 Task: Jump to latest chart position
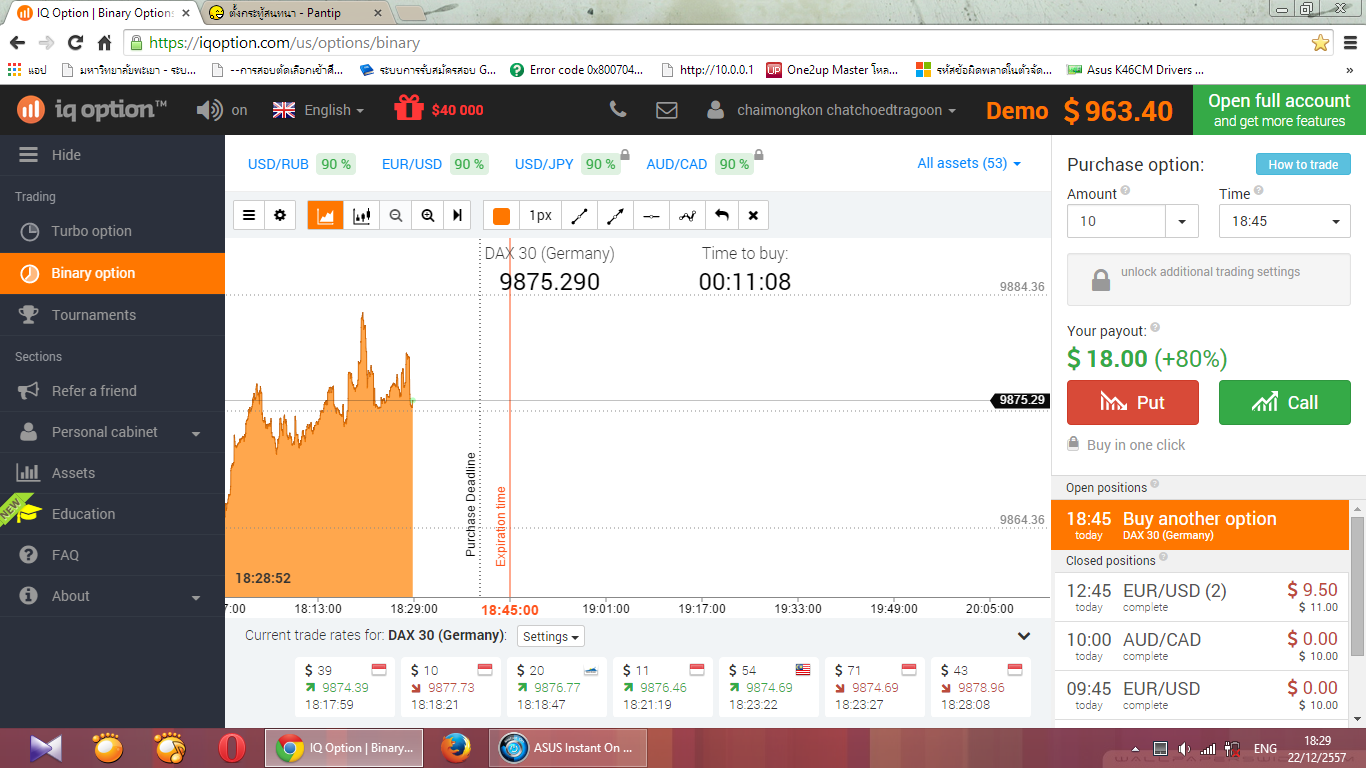(x=457, y=215)
